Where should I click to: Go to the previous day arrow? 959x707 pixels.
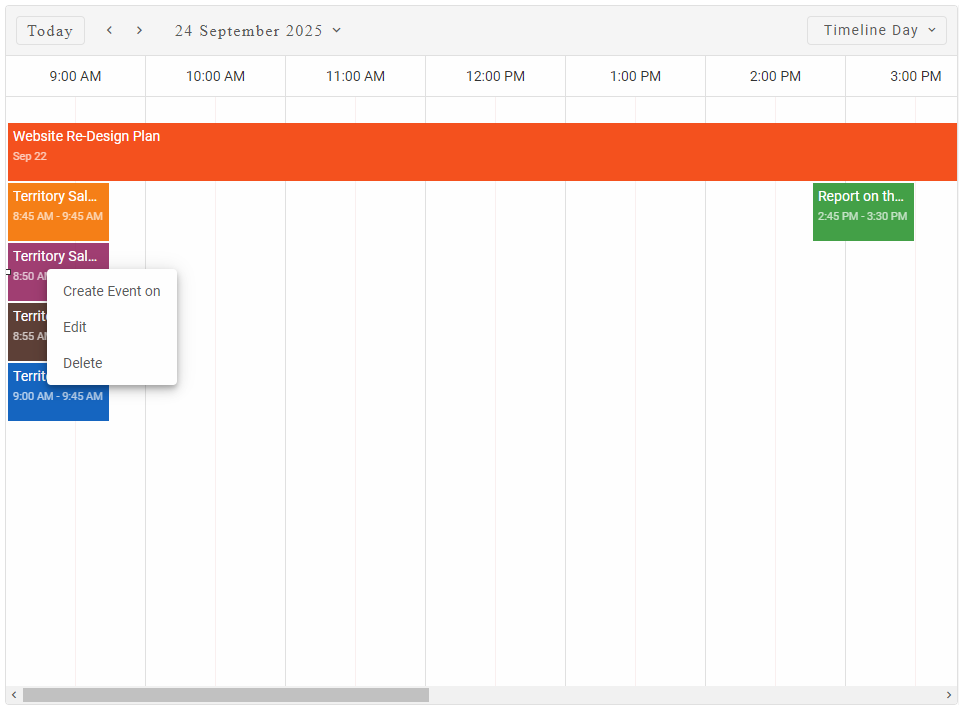(x=110, y=31)
